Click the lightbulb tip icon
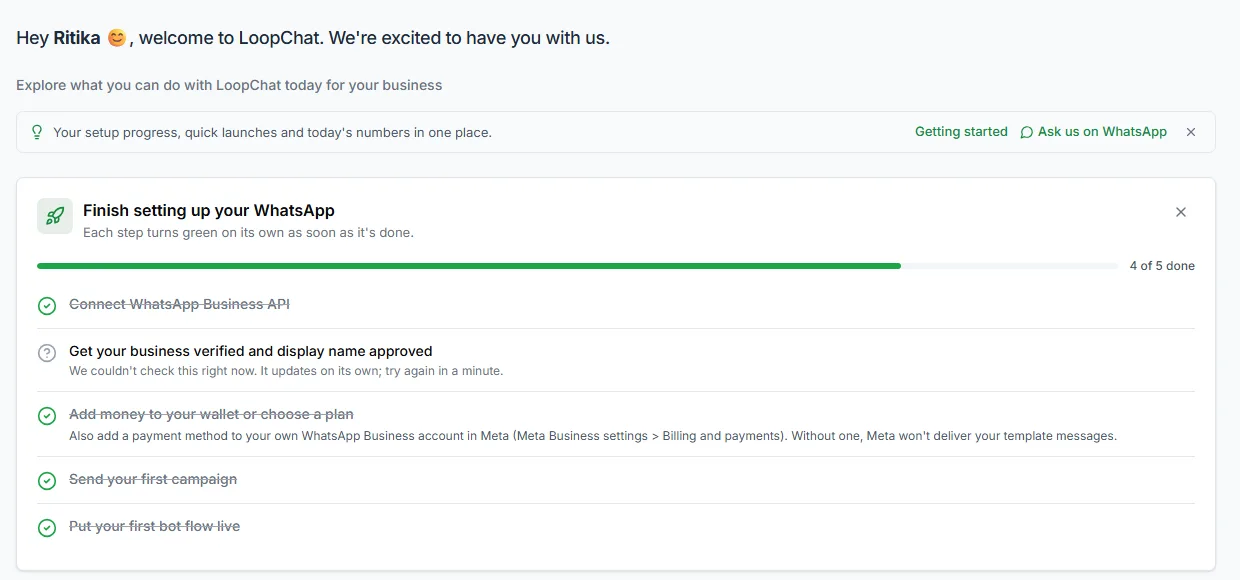1240x580 pixels. (x=37, y=132)
